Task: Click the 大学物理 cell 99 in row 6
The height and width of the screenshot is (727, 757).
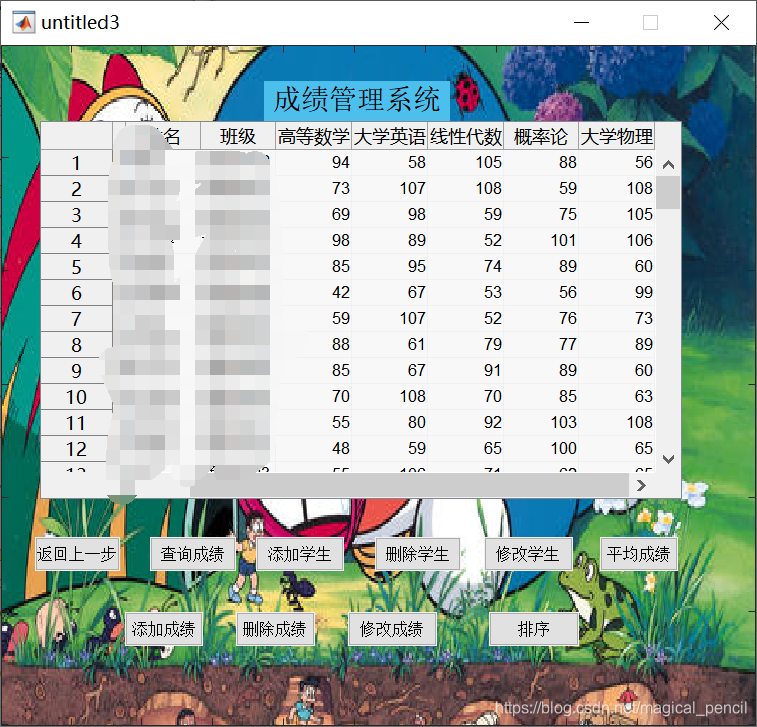Action: point(617,293)
